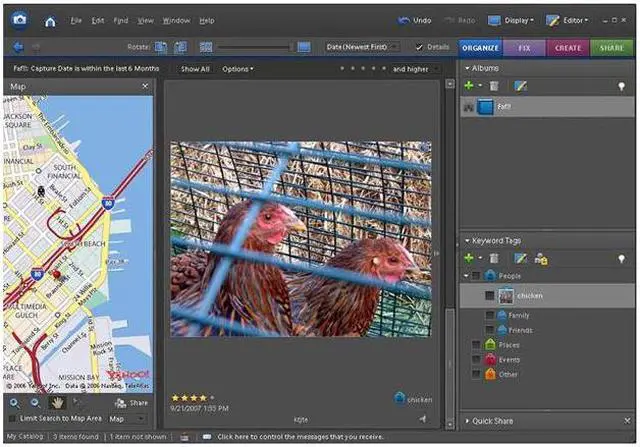Viewport: 640px width, 447px height.
Task: Open the Map type dropdown
Action: pyautogui.click(x=127, y=419)
